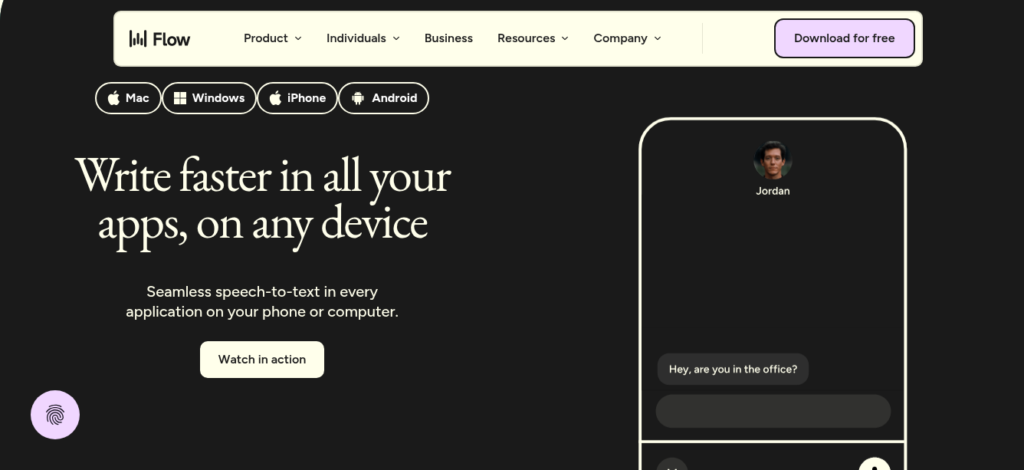Click the Watch in action button
Screen dimensions: 1024x470
click(262, 359)
